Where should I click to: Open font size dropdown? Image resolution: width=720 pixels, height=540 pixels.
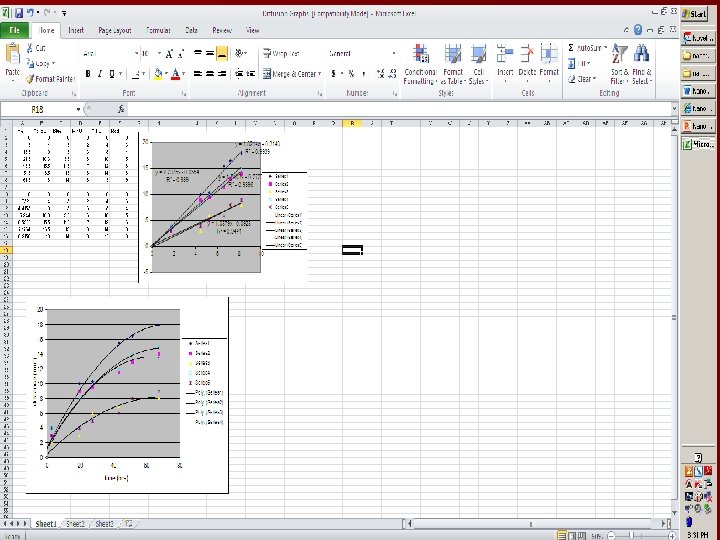pyautogui.click(x=159, y=54)
